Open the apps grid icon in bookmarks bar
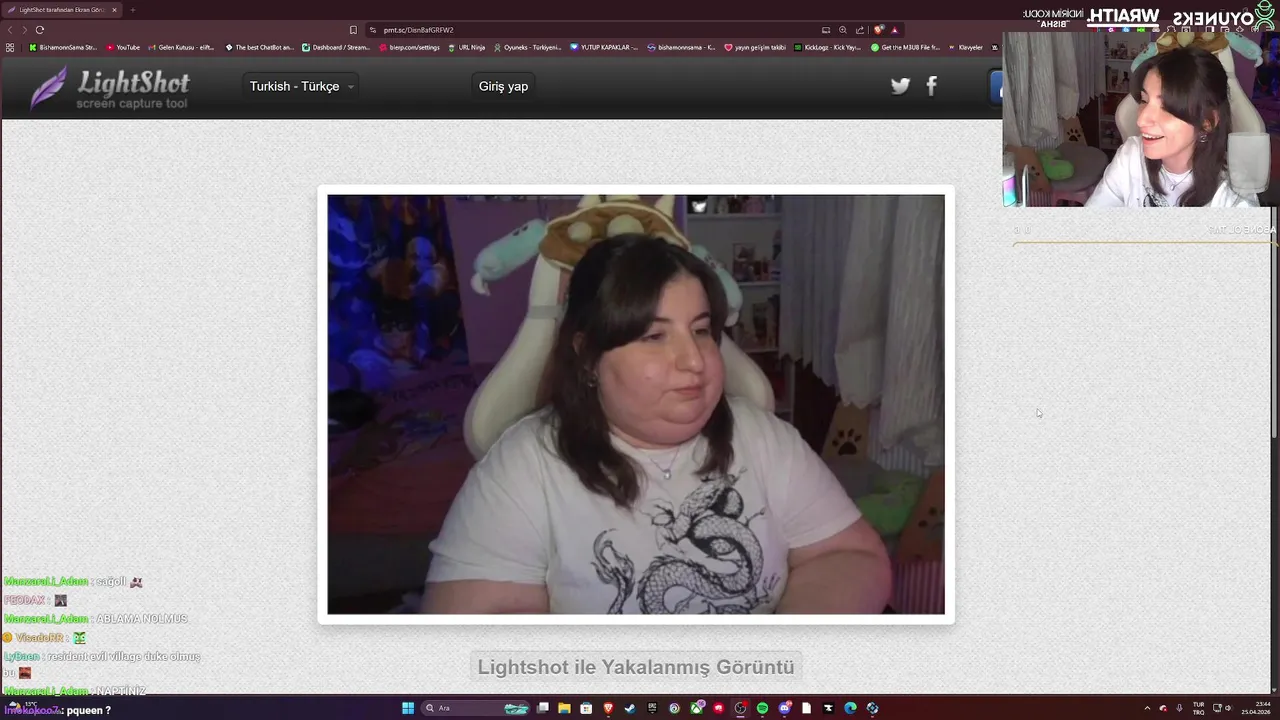 point(10,47)
